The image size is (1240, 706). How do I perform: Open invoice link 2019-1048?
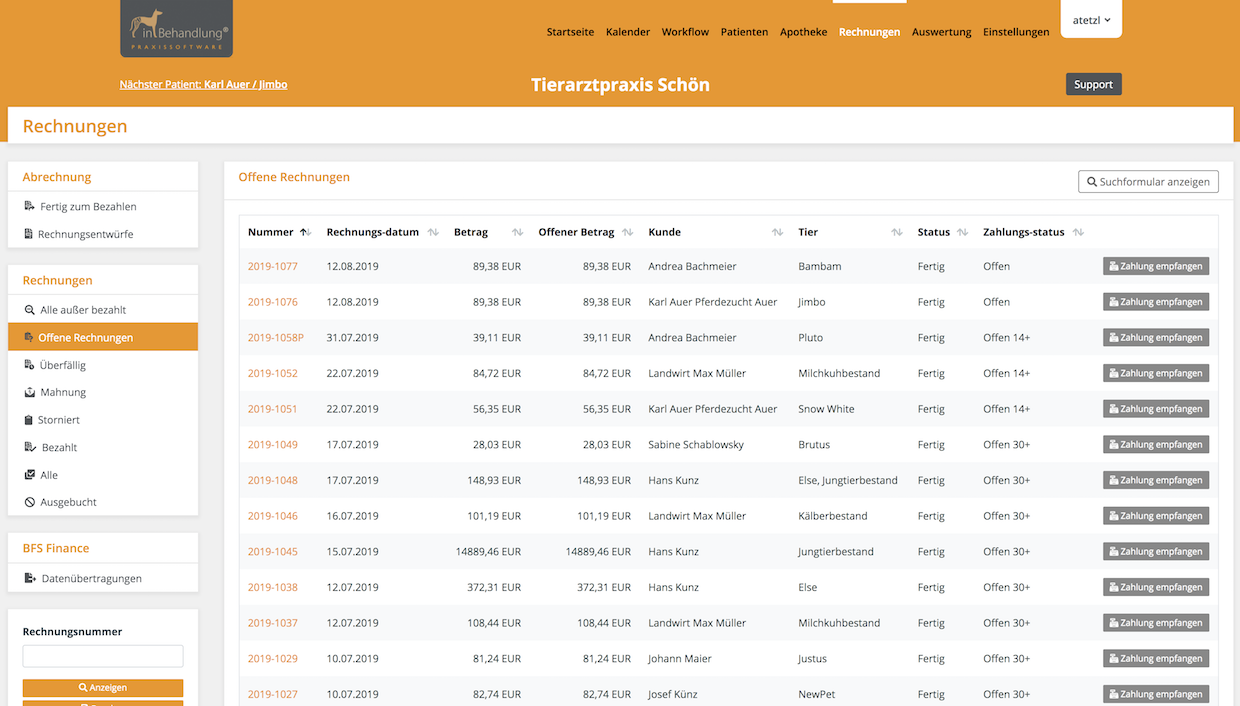pos(273,481)
